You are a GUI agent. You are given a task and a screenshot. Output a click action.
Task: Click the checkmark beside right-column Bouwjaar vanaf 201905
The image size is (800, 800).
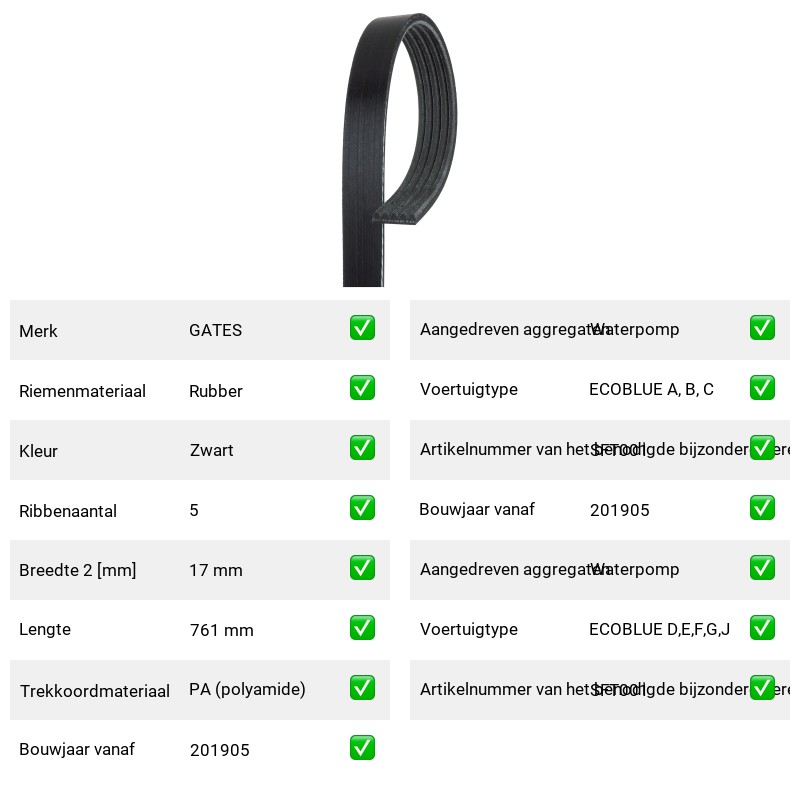762,508
